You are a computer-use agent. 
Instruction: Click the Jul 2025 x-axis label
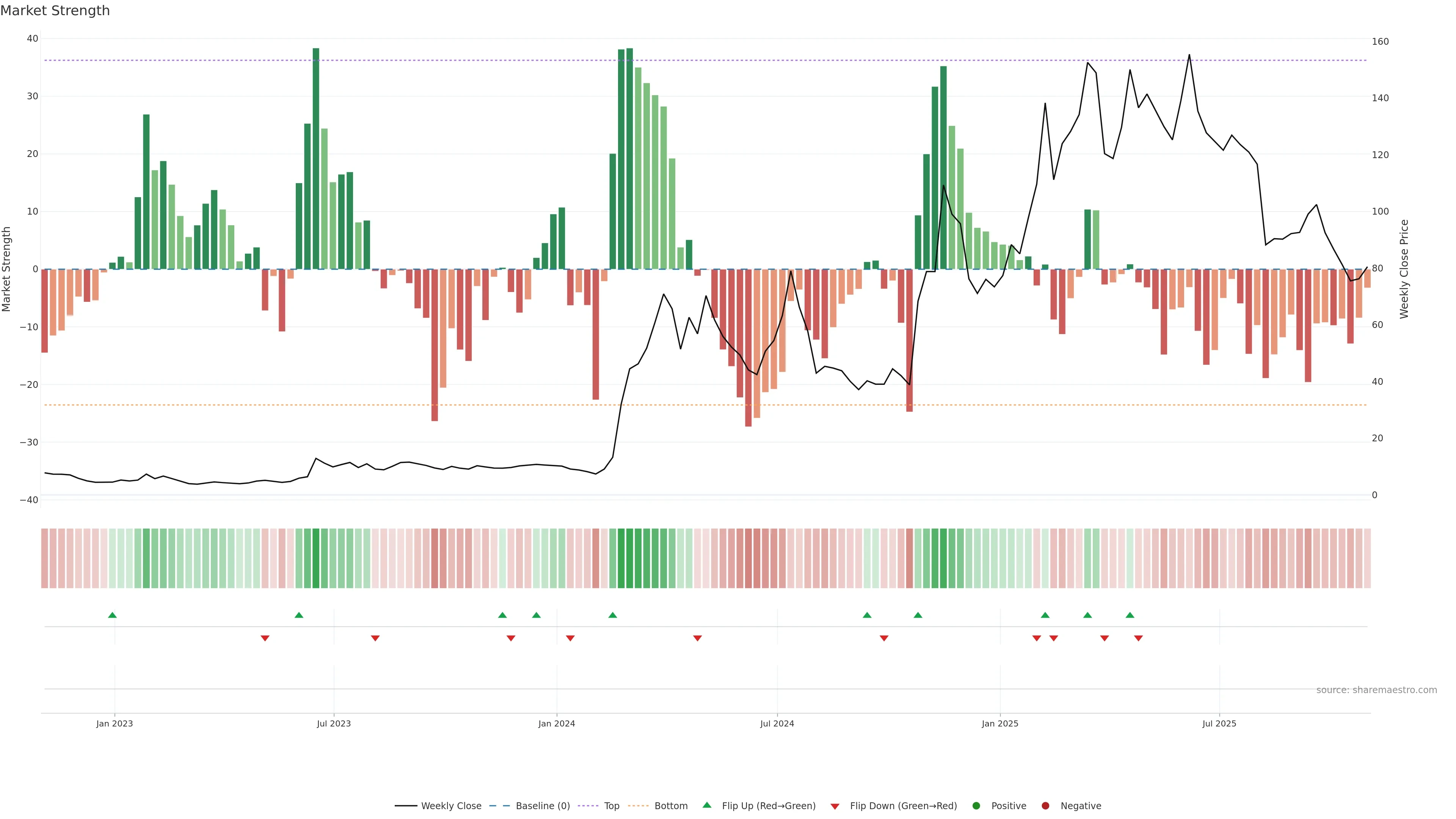point(1219,723)
